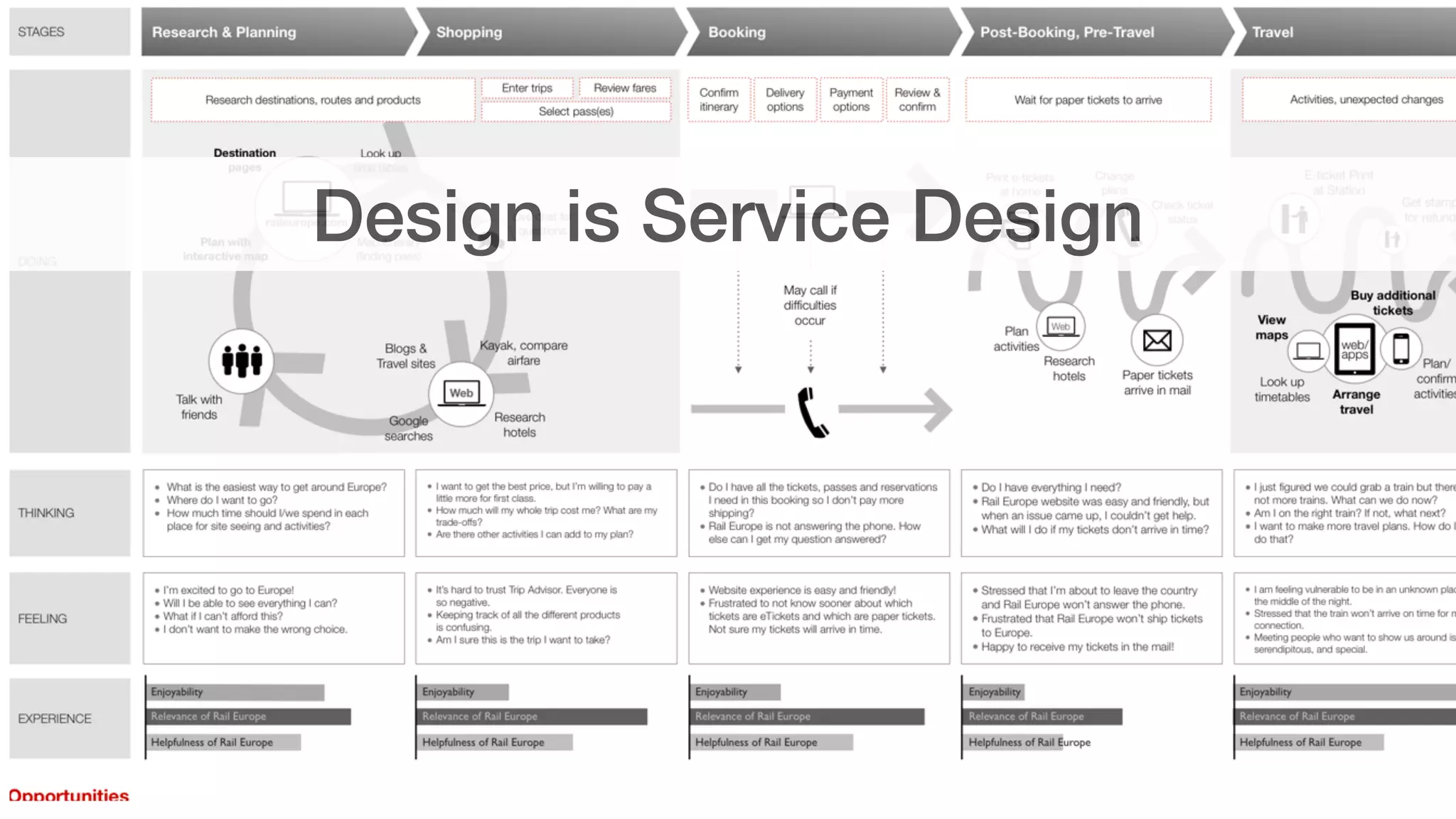Image resolution: width=1456 pixels, height=819 pixels.
Task: Click "Do I have everything I need?" line
Action: 1051,488
